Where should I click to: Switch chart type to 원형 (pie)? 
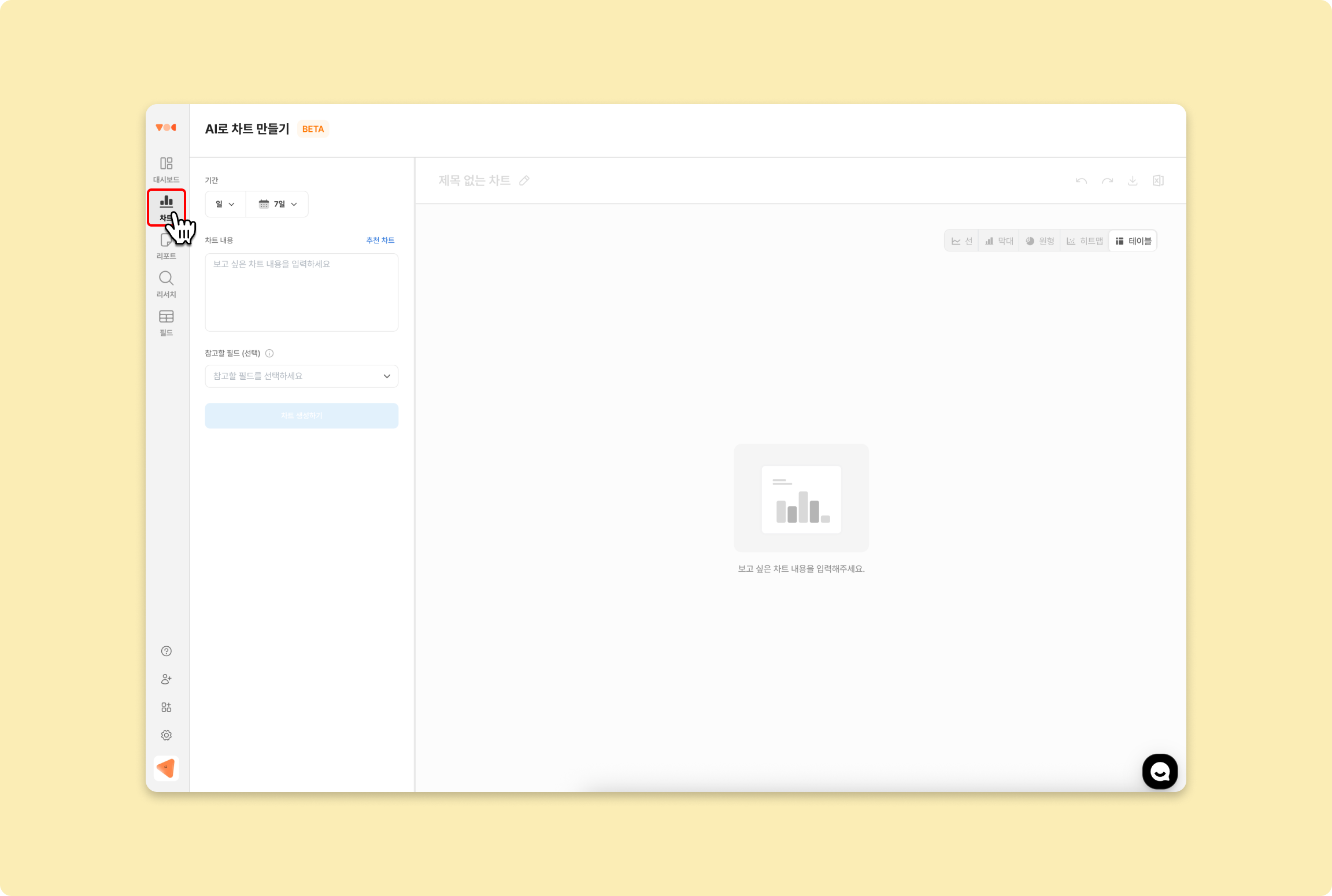coord(1039,241)
